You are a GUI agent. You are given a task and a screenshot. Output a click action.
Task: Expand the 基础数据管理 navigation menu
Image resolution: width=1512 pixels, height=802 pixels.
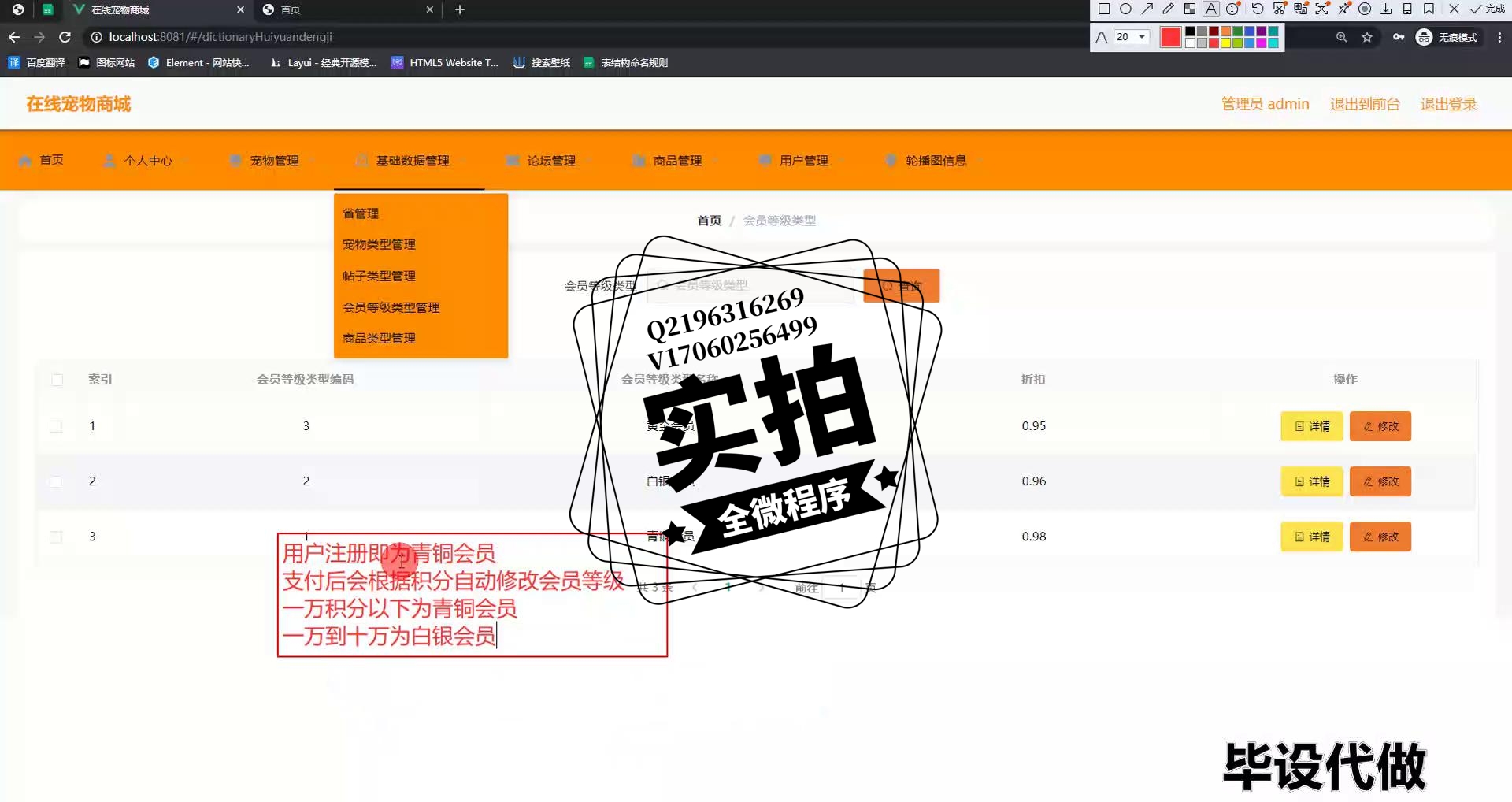[411, 161]
